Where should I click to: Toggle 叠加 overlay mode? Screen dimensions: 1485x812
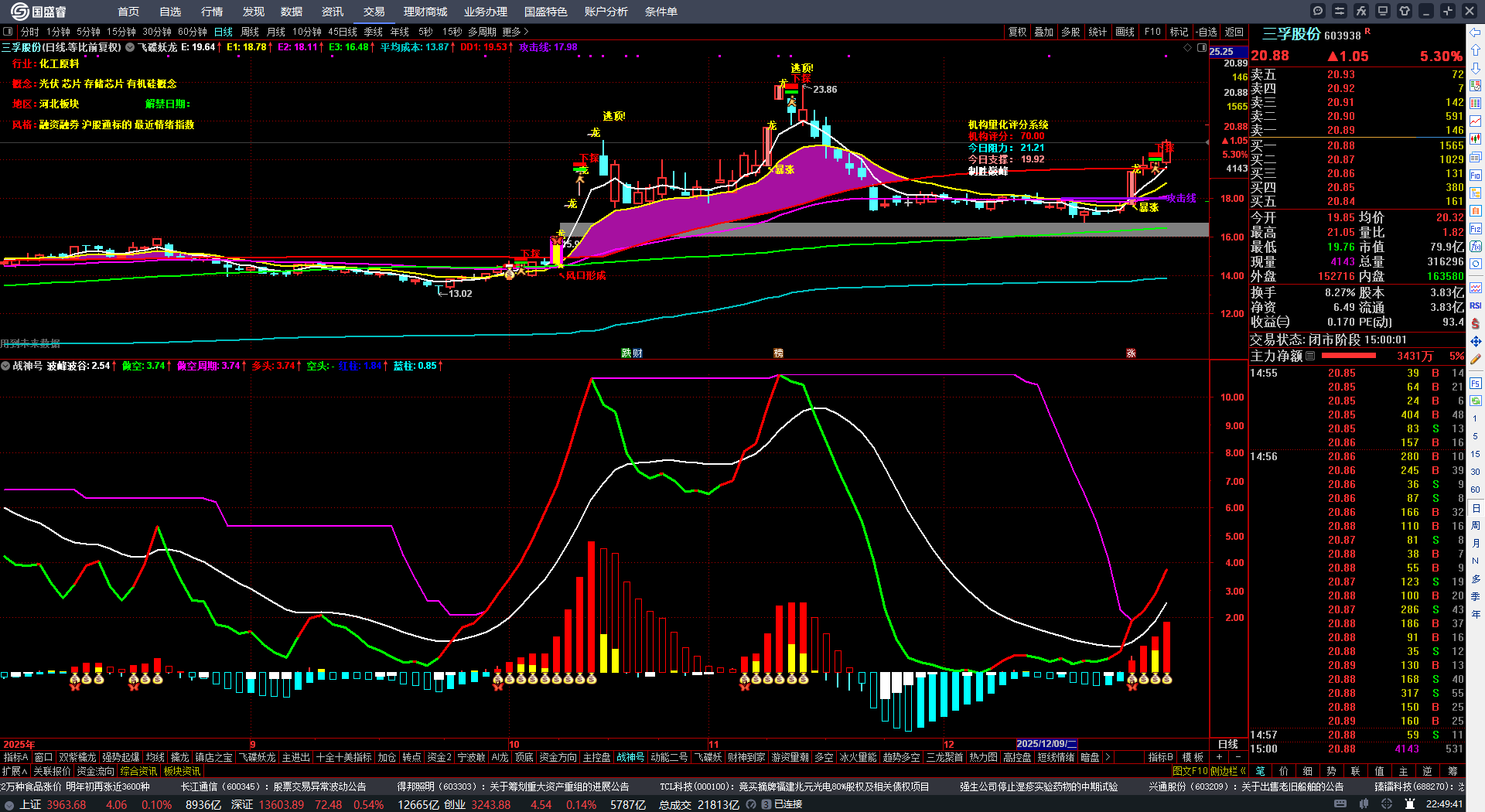(1044, 32)
